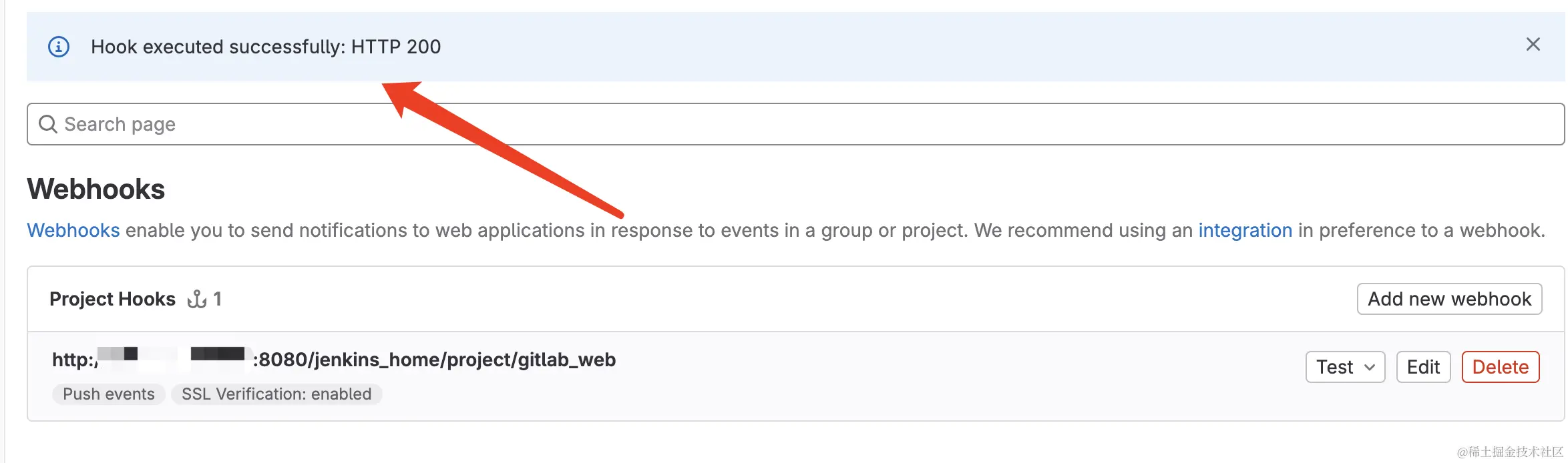The width and height of the screenshot is (1568, 463).
Task: Click the Webhooks page heading
Action: pos(96,189)
